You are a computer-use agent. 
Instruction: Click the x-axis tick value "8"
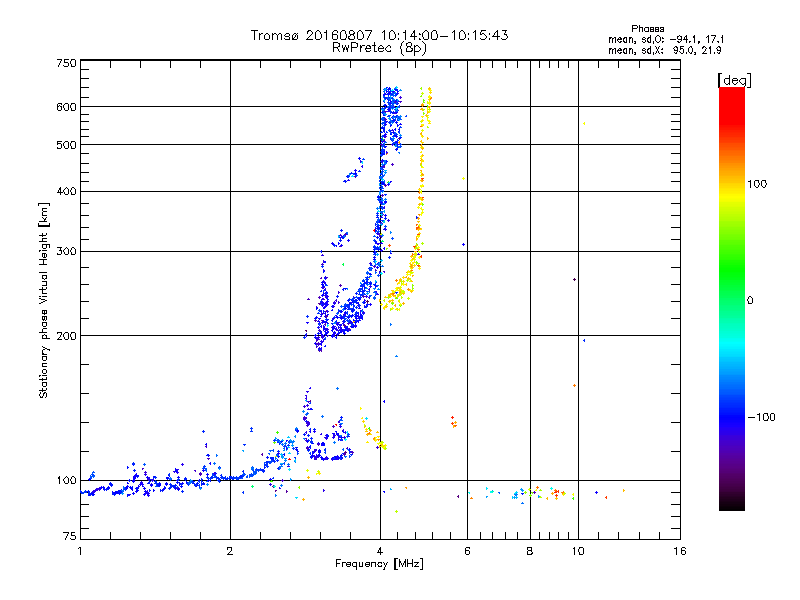click(530, 551)
